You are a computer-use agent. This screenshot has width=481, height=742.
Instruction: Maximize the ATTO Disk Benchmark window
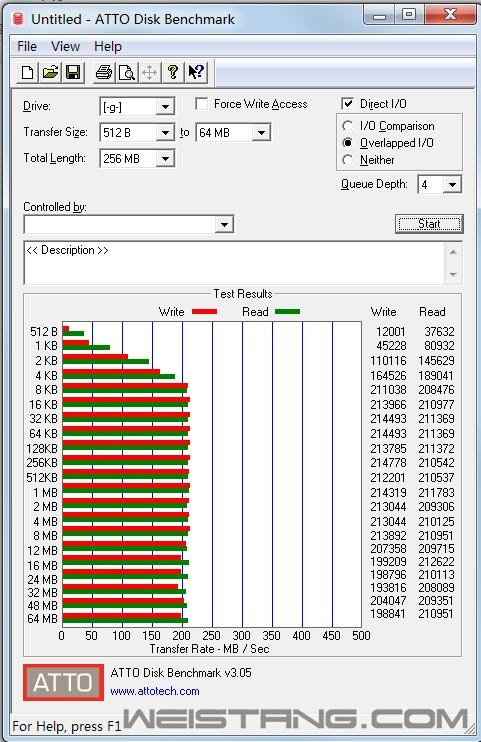coord(409,16)
